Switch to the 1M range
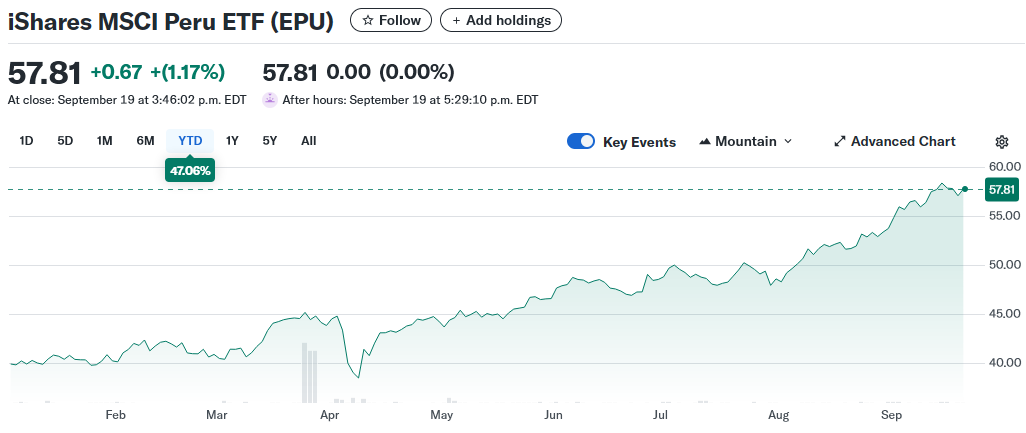The image size is (1026, 433). point(104,141)
